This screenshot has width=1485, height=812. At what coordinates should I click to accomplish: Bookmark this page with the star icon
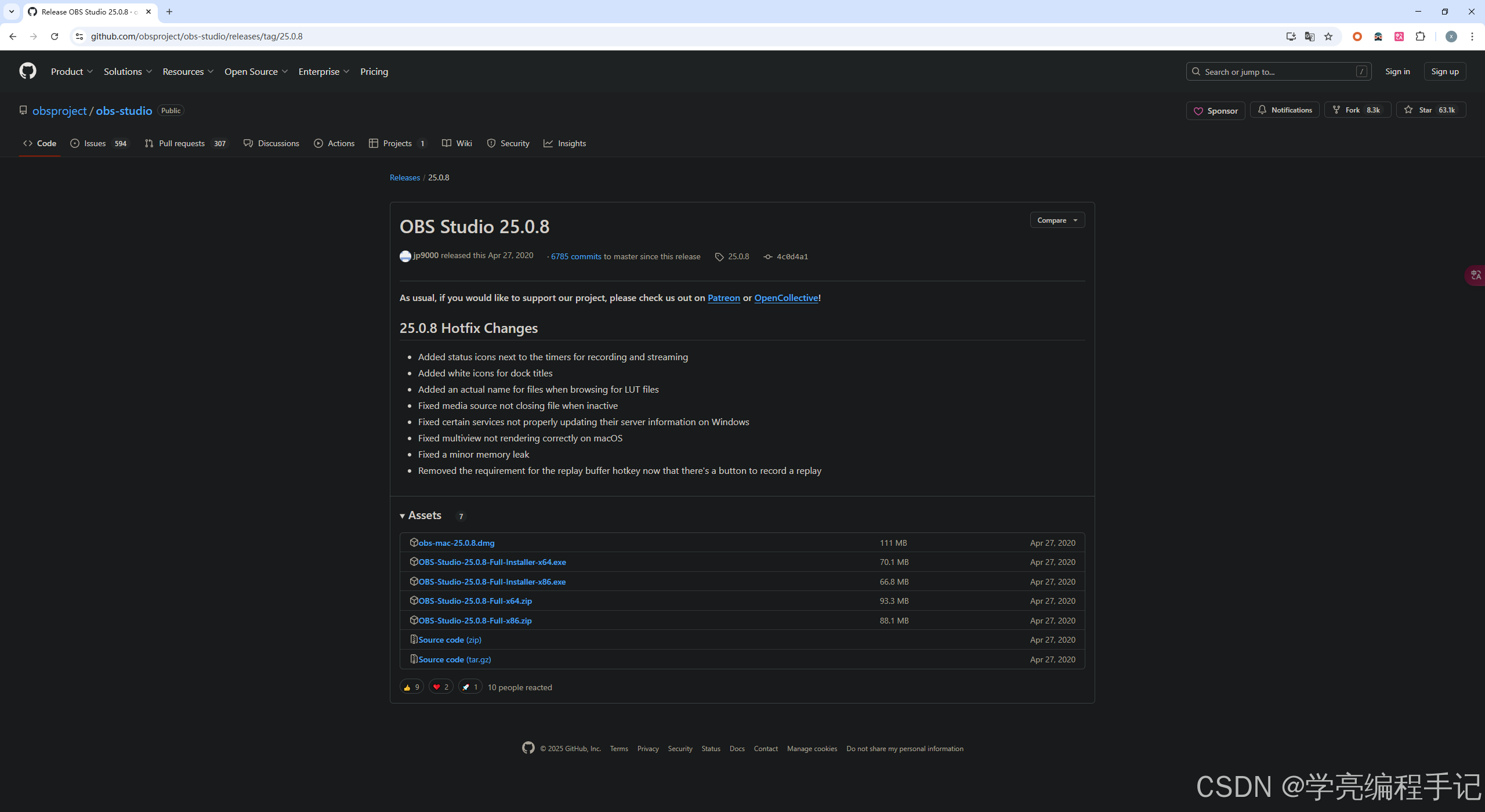click(1328, 37)
